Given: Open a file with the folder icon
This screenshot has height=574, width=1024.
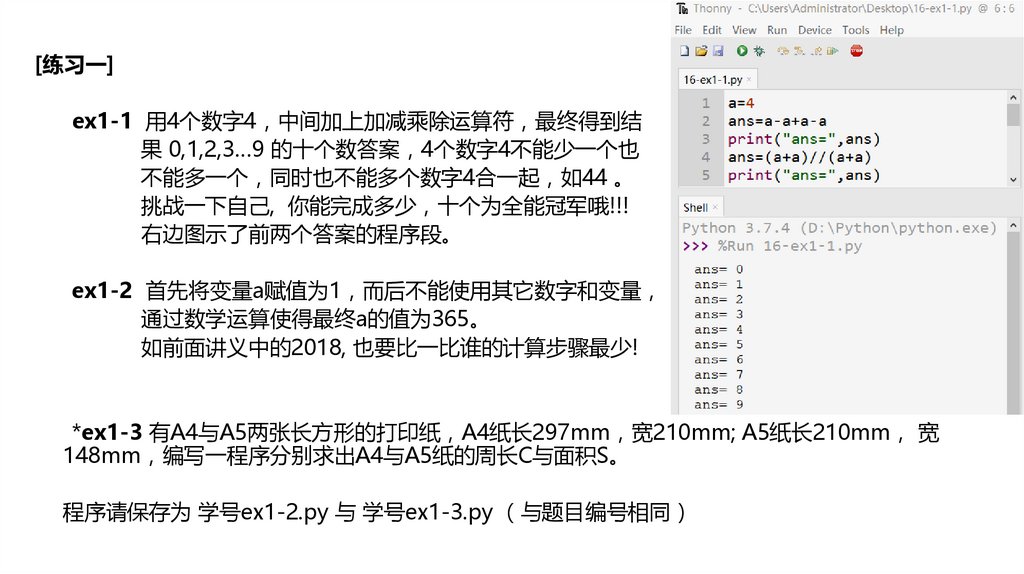Looking at the screenshot, I should 701,51.
